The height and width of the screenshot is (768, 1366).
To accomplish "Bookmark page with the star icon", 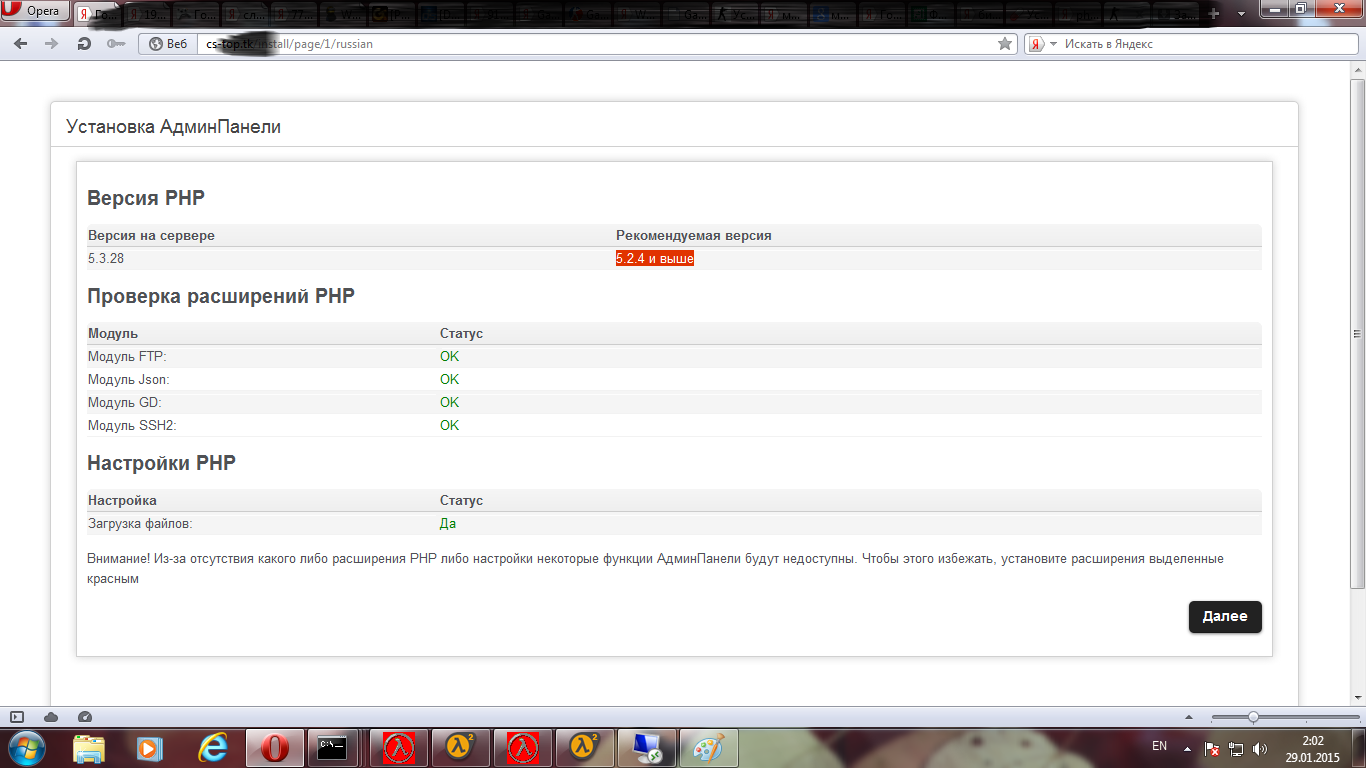I will (1005, 44).
